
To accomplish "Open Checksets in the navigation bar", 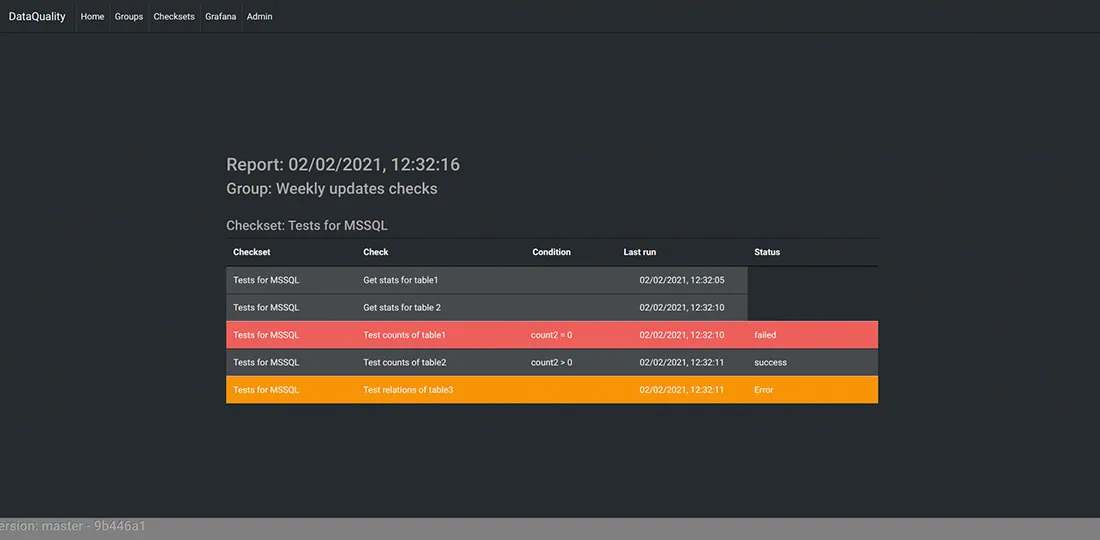I will coord(174,17).
